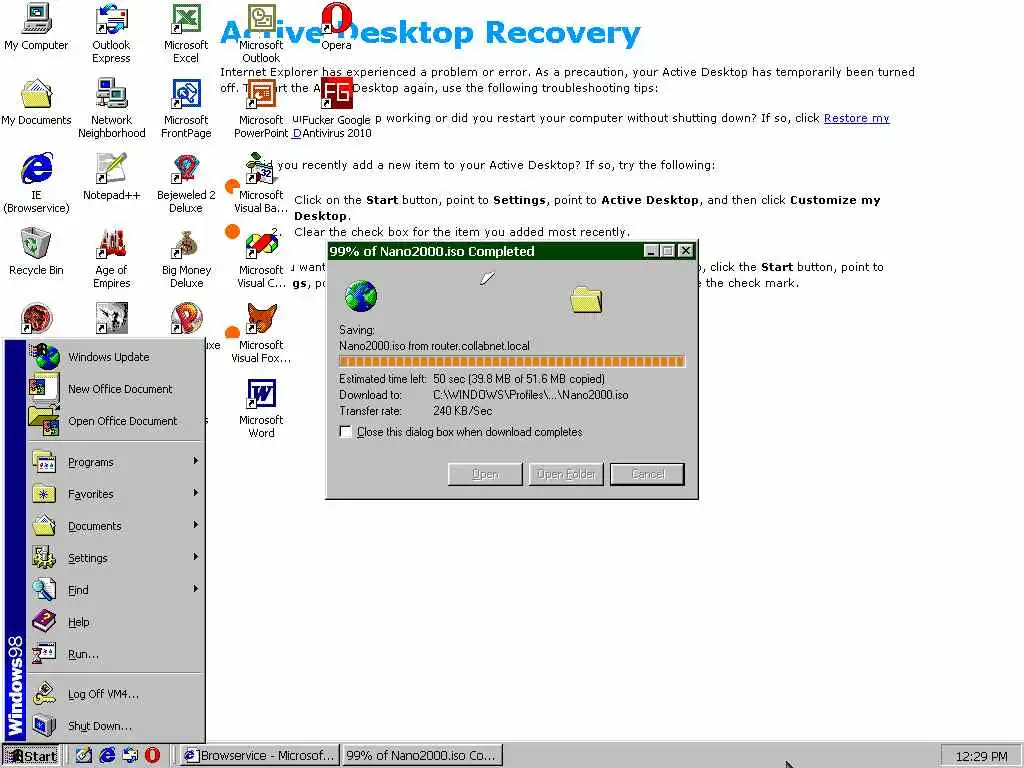Screen dimensions: 1024x768
Task: Expand the Programs submenu arrow
Action: (195, 461)
